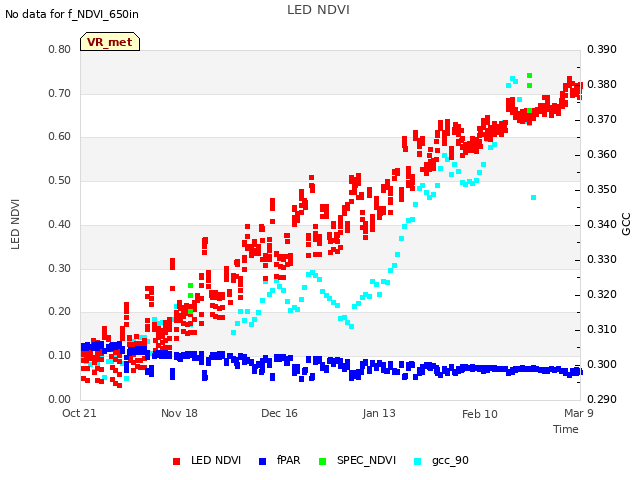Click the 0.330 GCC axis value

[602, 260]
